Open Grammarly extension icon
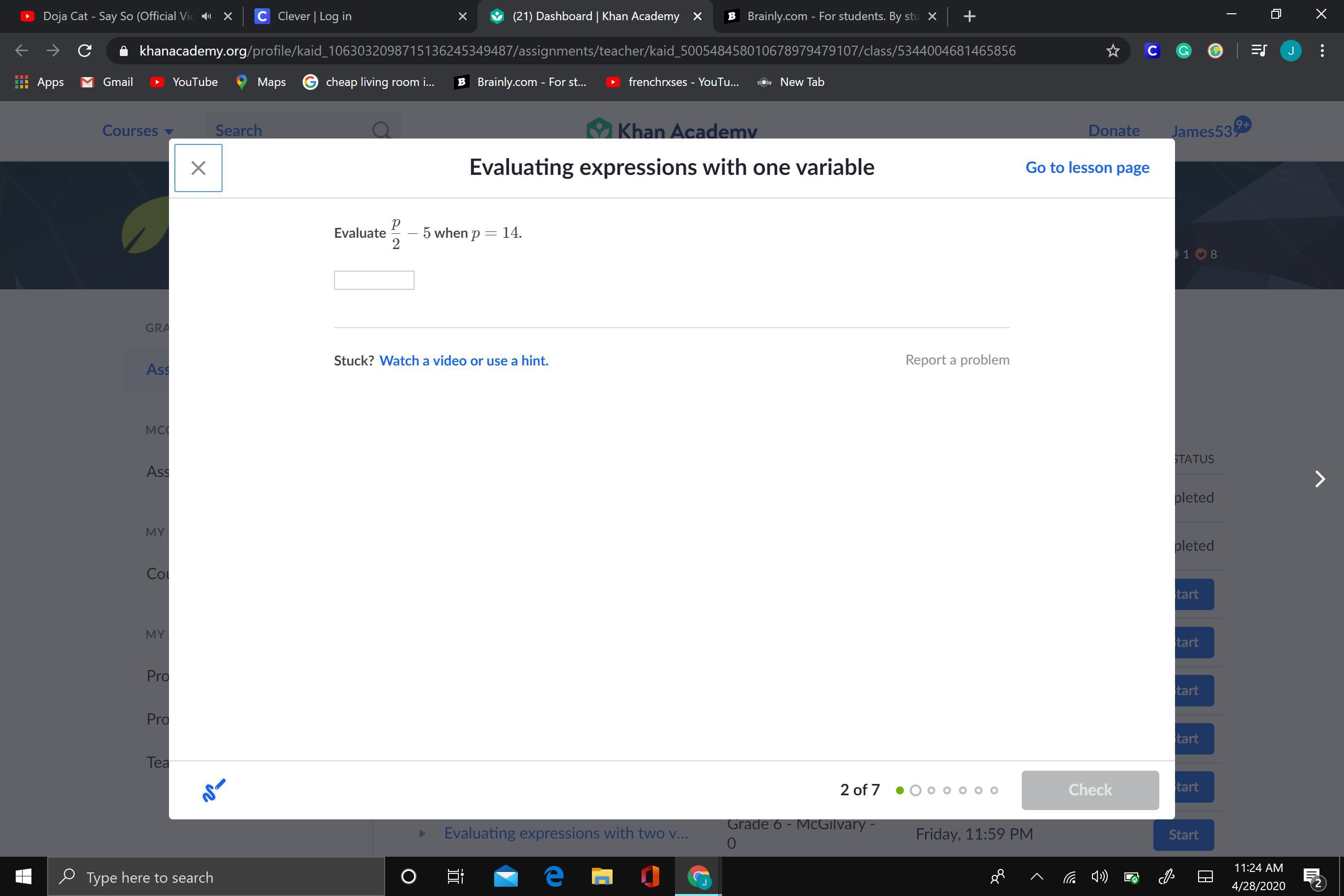The height and width of the screenshot is (896, 1344). (x=1183, y=51)
